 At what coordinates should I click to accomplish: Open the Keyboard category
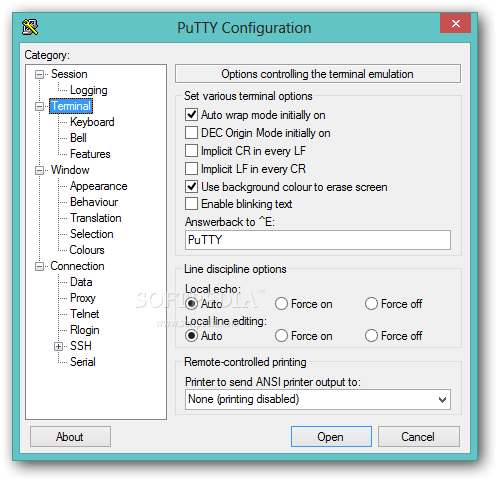[x=92, y=122]
